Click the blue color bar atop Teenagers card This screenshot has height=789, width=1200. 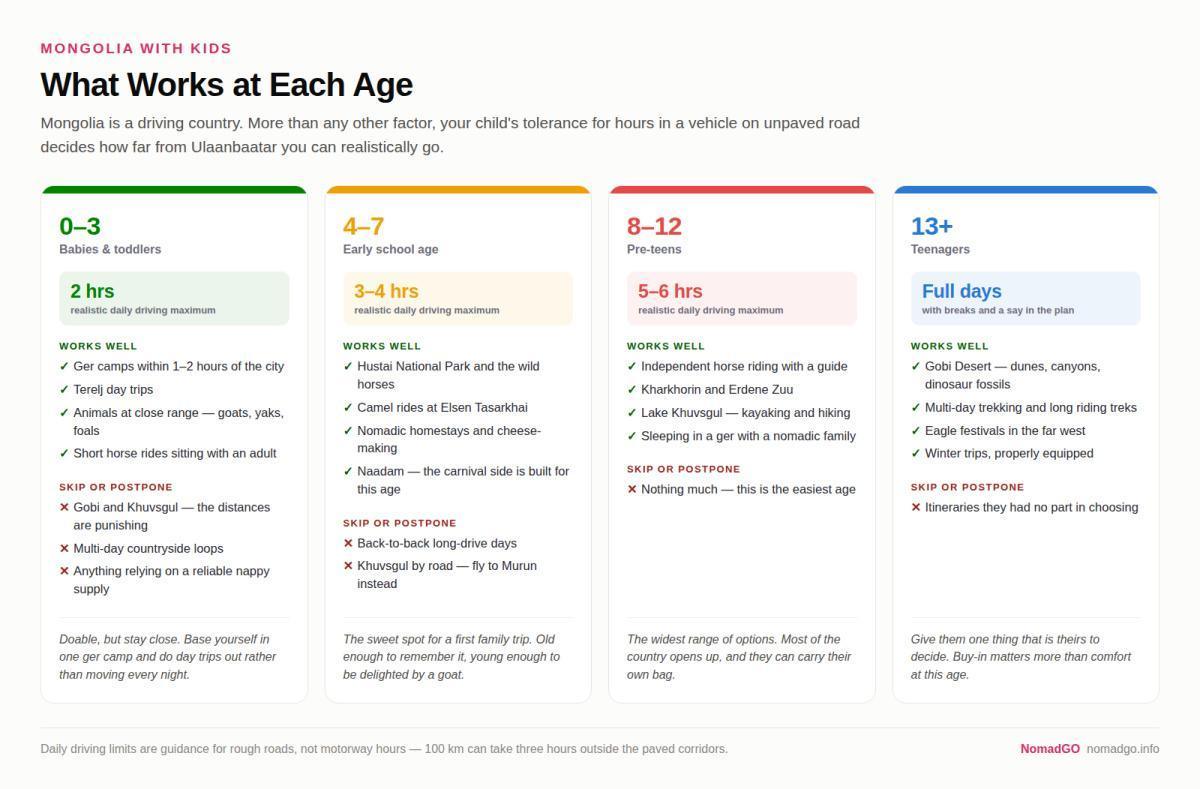[1025, 189]
